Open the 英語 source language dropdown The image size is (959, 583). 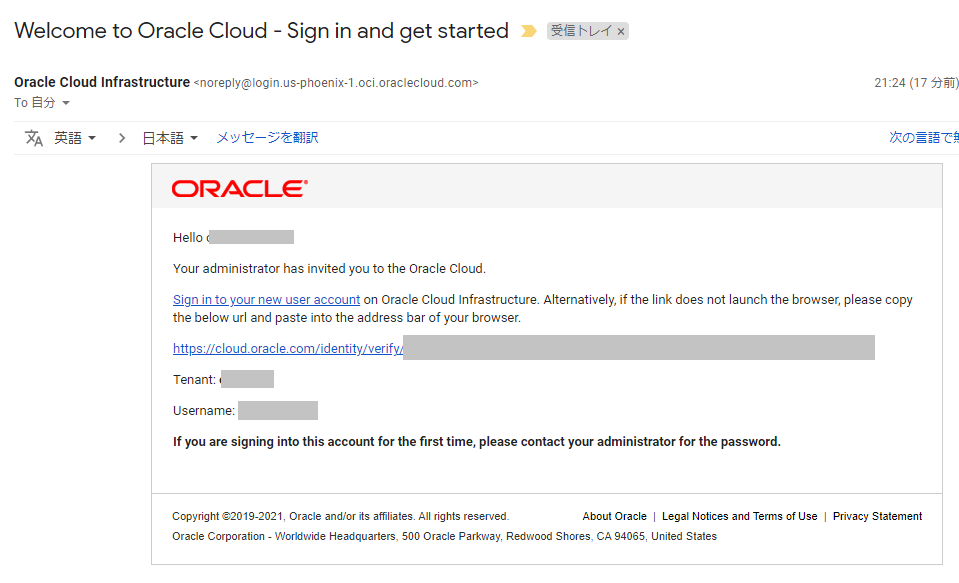click(75, 138)
